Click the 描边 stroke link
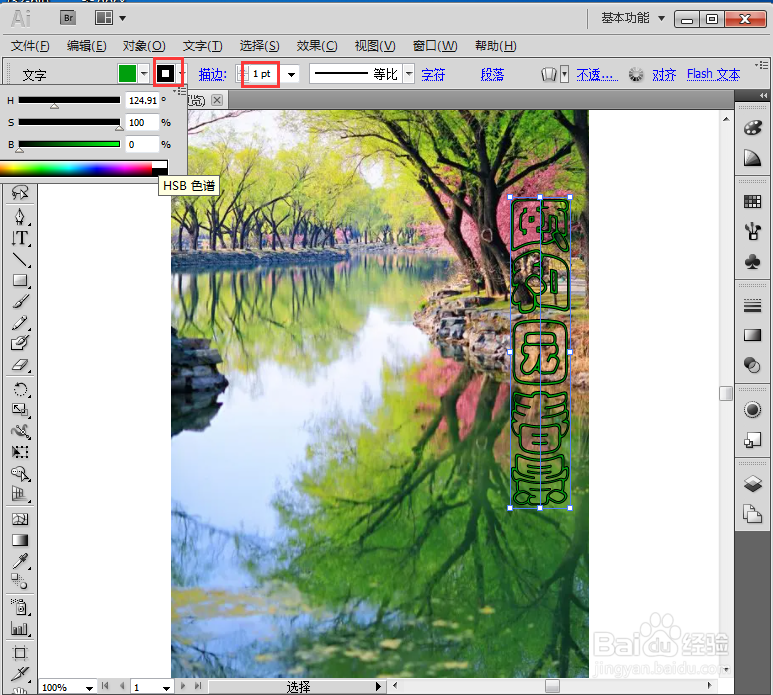This screenshot has height=695, width=773. (212, 74)
